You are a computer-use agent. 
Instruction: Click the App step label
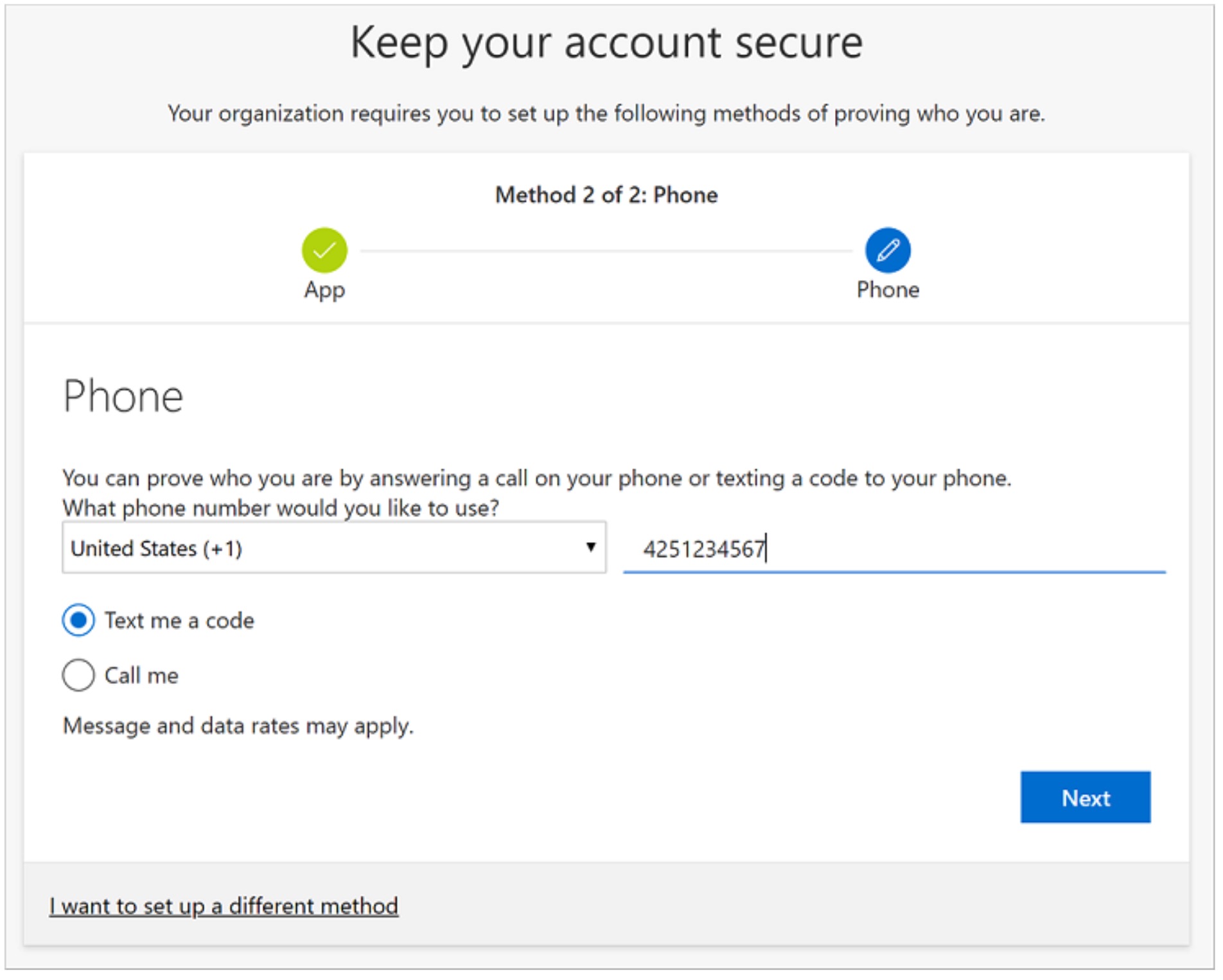(x=324, y=290)
